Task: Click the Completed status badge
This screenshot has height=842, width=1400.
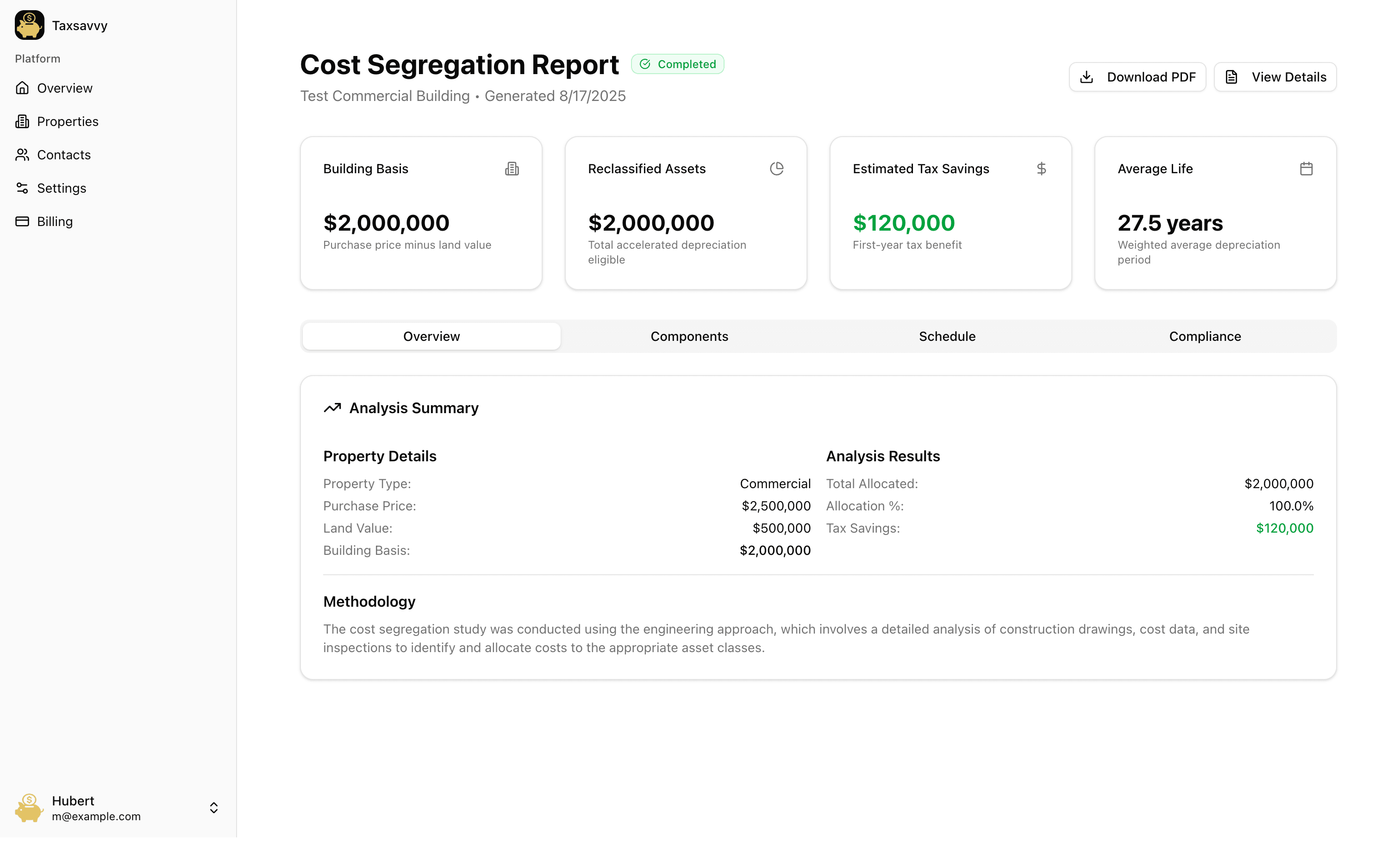Action: click(x=678, y=63)
